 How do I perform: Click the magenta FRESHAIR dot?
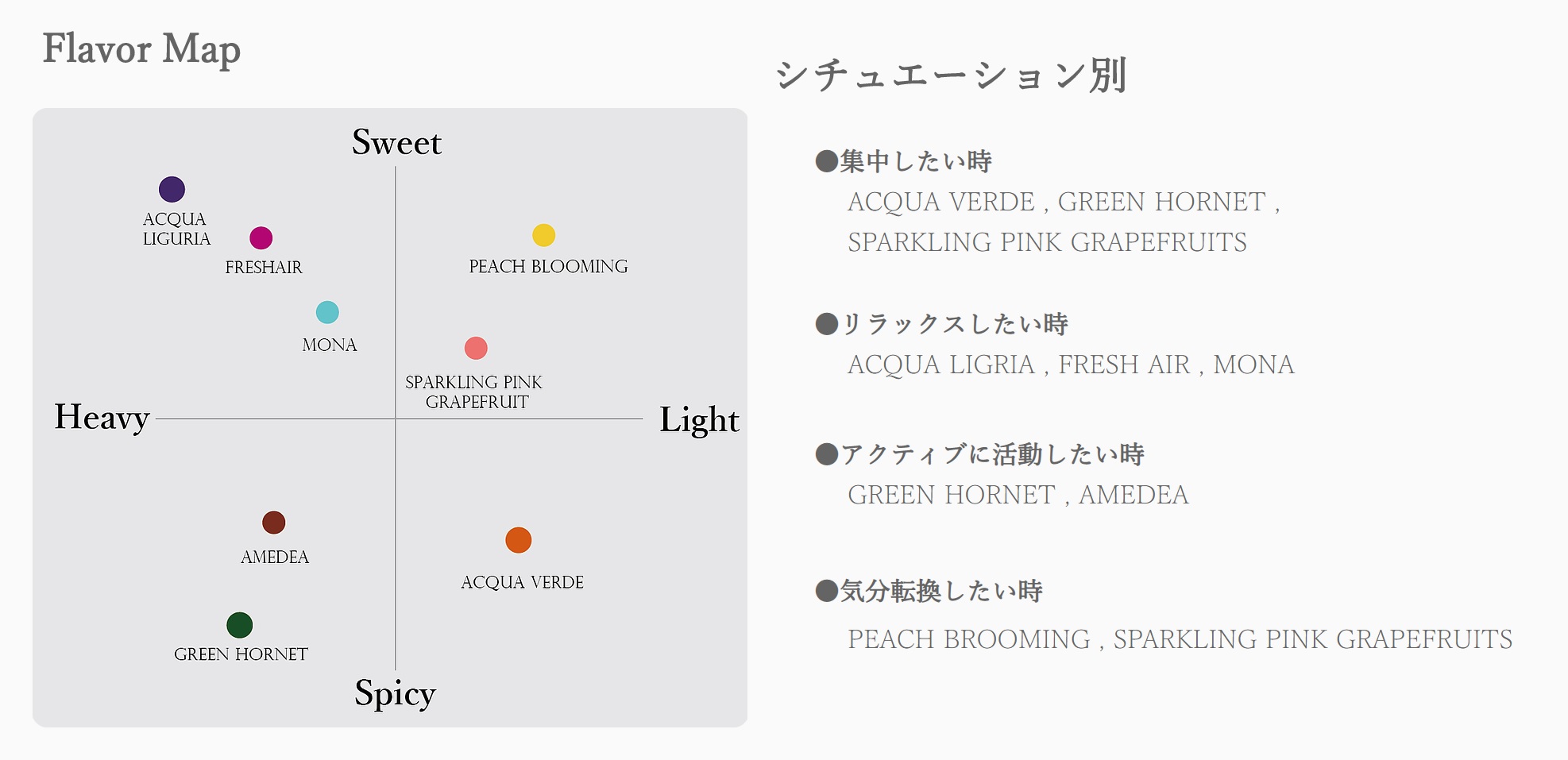tap(261, 237)
